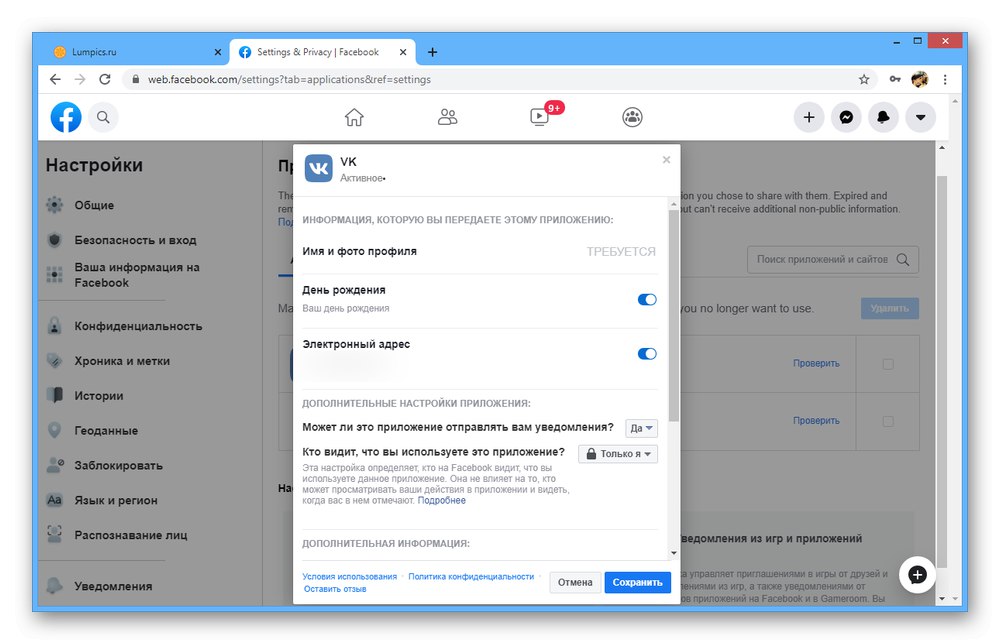Click the Create plus button in header
Screen dimensions: 1000x644
[x=809, y=117]
